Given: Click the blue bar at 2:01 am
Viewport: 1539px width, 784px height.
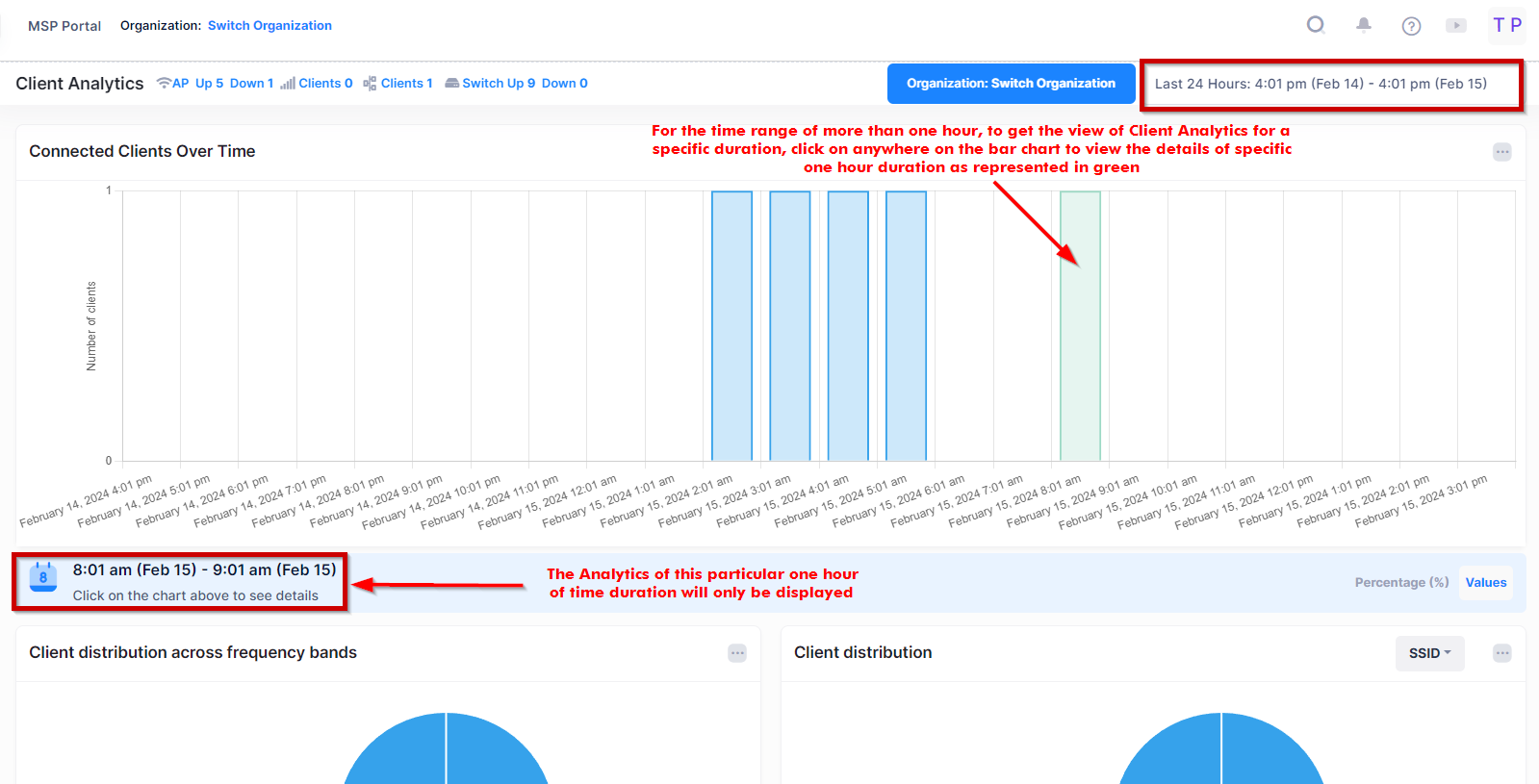Looking at the screenshot, I should (x=731, y=327).
